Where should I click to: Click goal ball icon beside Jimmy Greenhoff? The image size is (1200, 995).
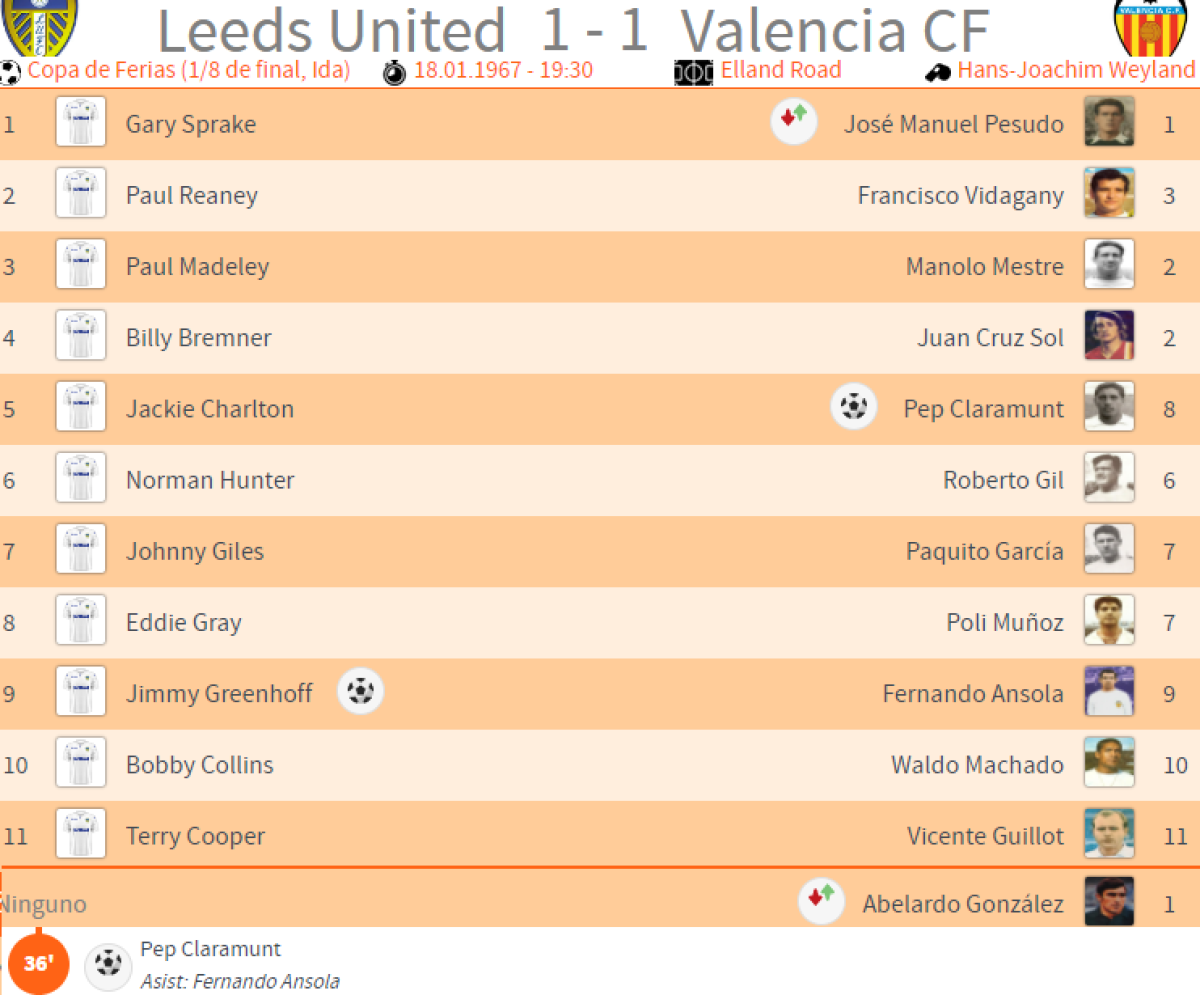(360, 692)
